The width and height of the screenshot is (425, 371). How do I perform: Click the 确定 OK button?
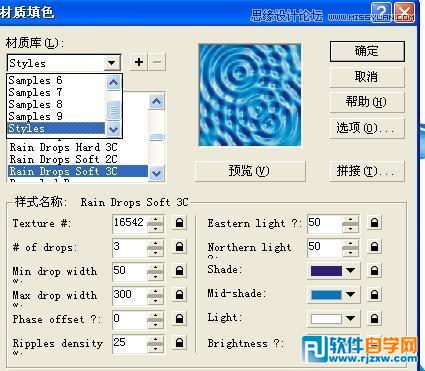click(367, 51)
